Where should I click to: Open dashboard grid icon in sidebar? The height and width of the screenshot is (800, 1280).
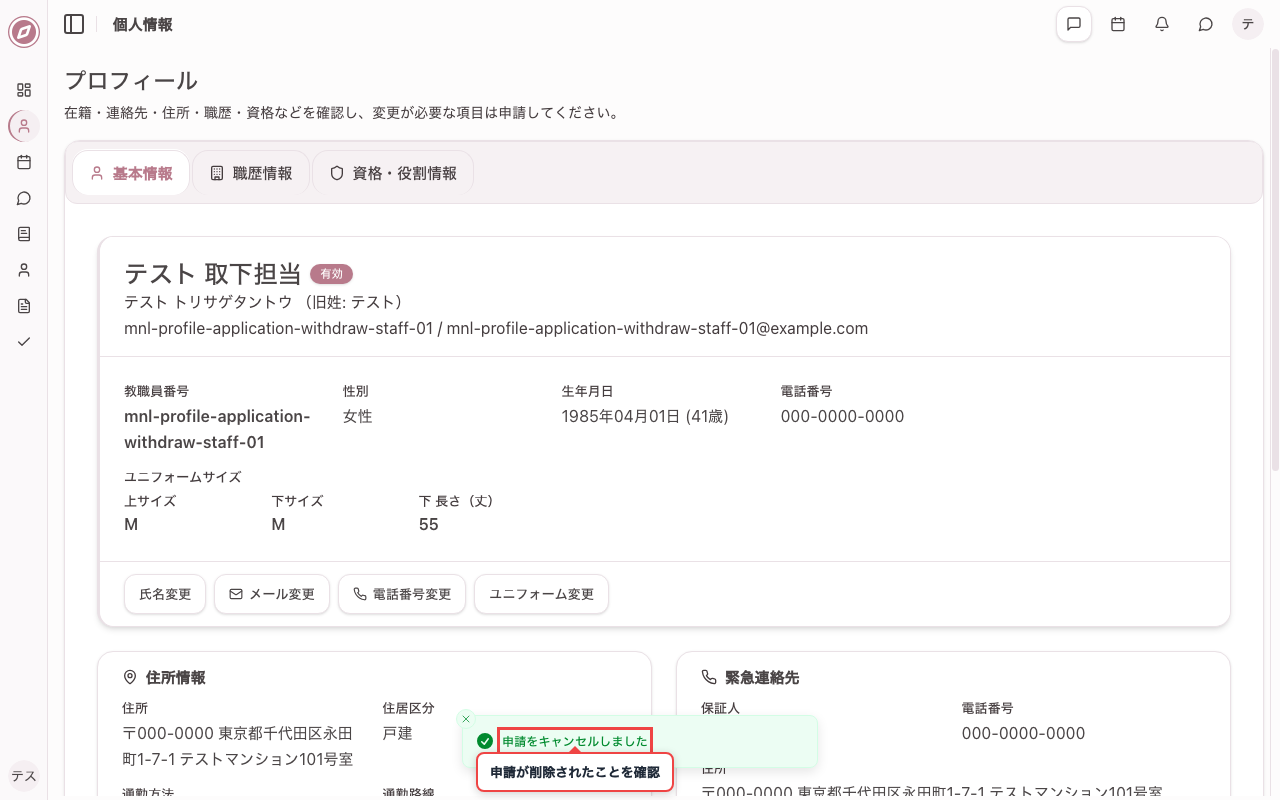(24, 90)
